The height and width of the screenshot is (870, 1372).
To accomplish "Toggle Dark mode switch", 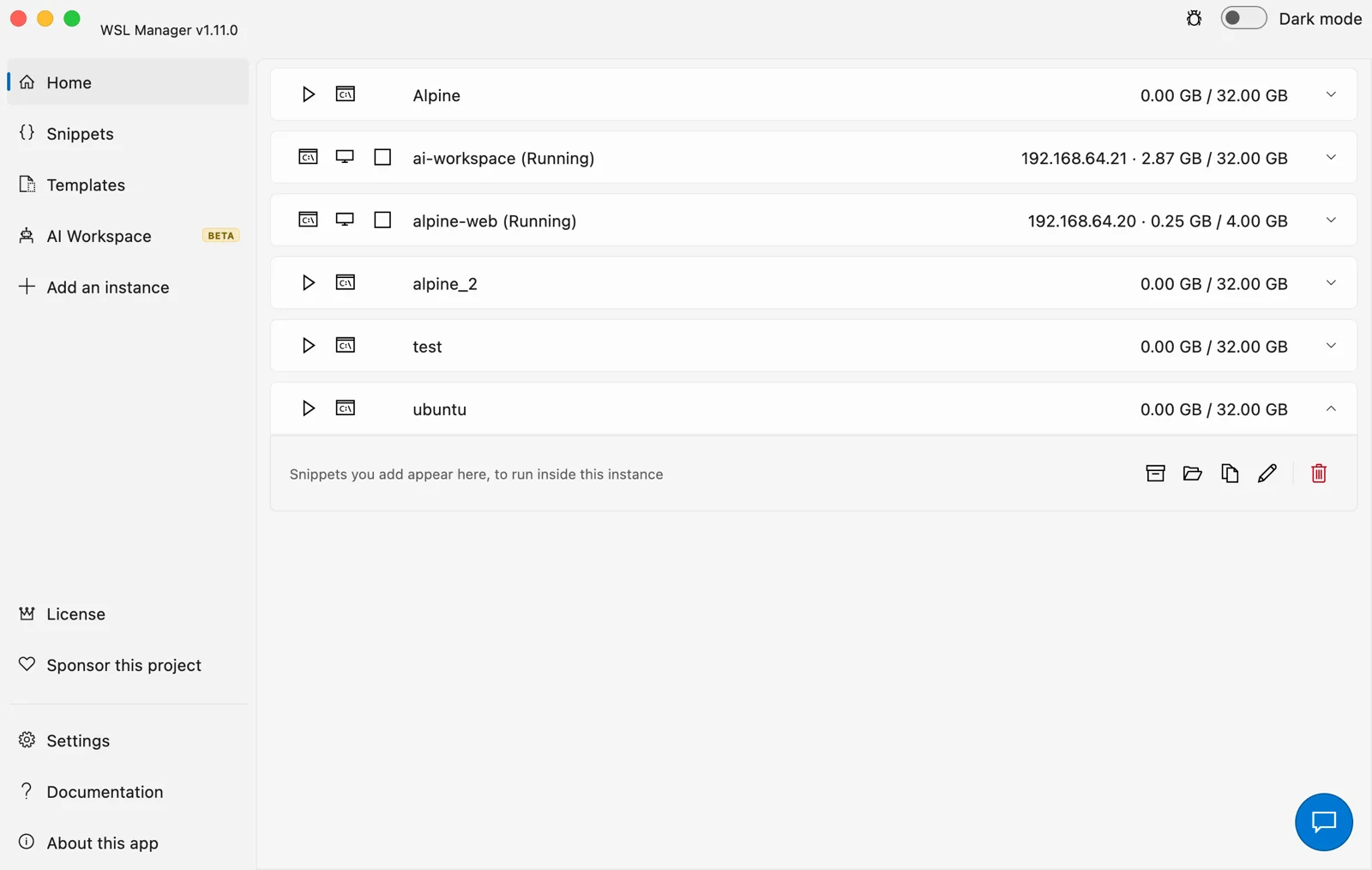I will [1243, 18].
